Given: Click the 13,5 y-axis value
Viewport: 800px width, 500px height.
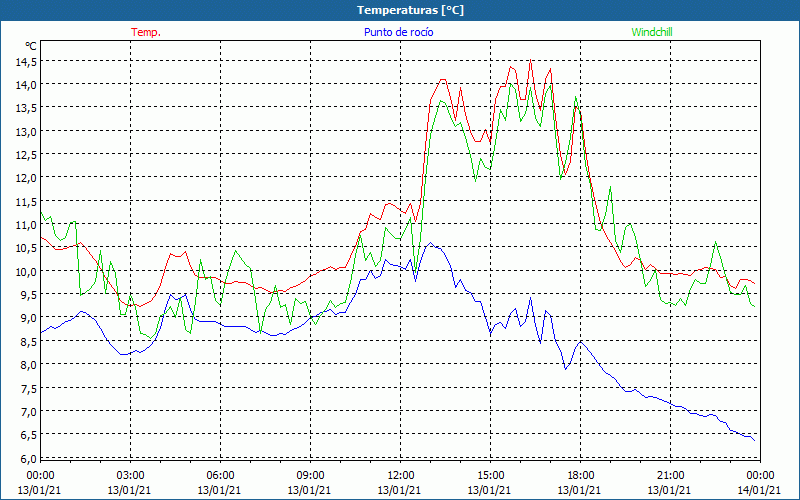Looking at the screenshot, I should pyautogui.click(x=27, y=109).
